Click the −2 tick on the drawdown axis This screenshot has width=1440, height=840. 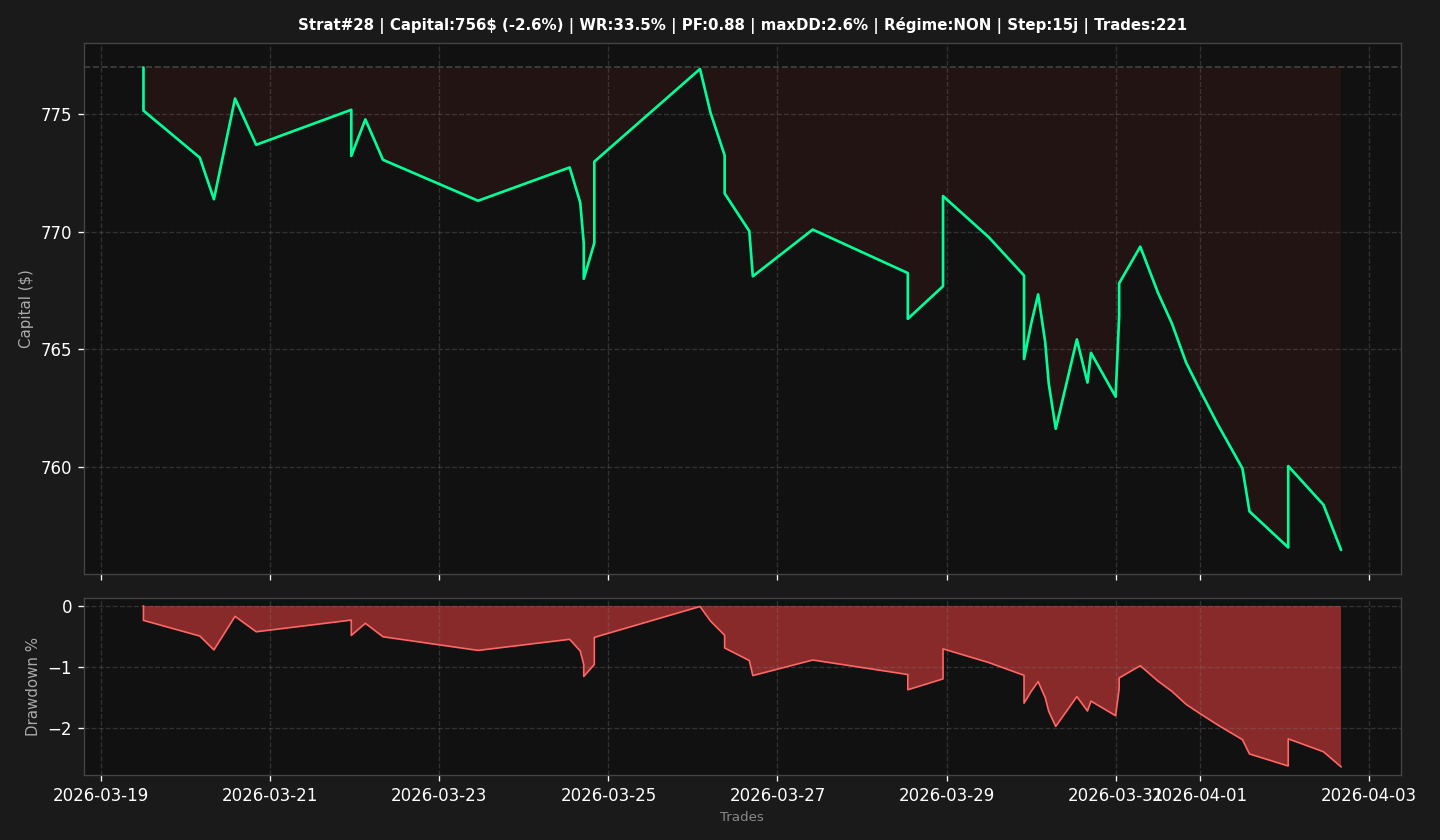click(x=60, y=729)
